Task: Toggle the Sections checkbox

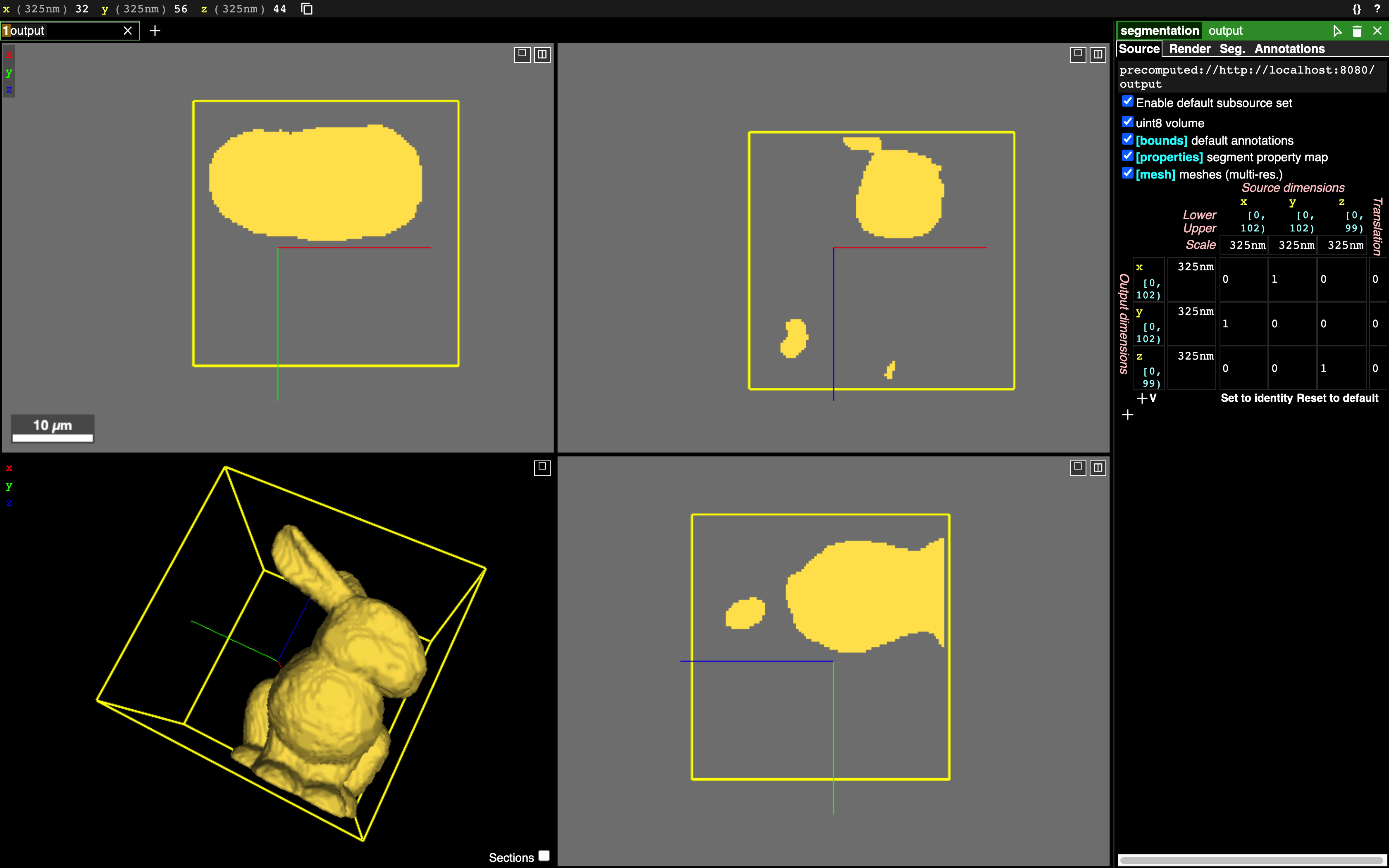Action: click(x=544, y=855)
